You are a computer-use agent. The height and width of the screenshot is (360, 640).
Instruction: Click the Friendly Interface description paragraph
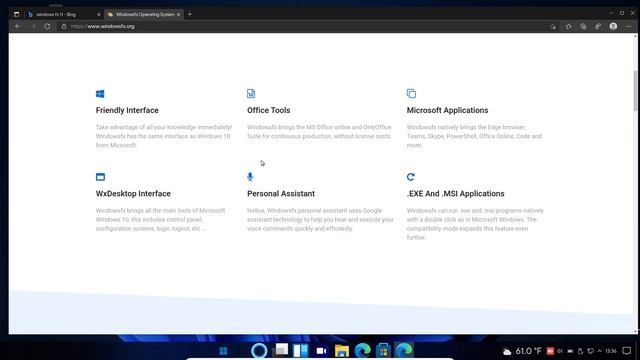(x=164, y=136)
